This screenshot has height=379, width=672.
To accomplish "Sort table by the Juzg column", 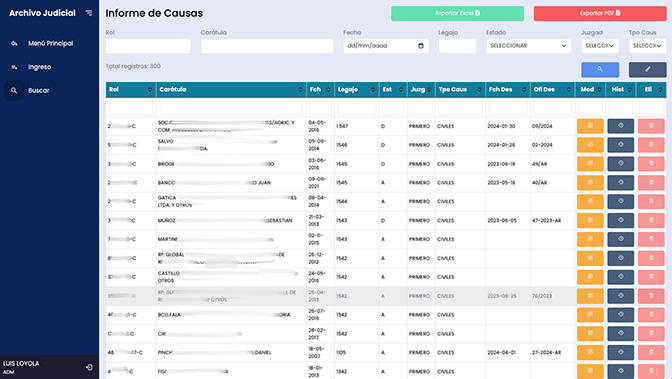I will pos(421,90).
